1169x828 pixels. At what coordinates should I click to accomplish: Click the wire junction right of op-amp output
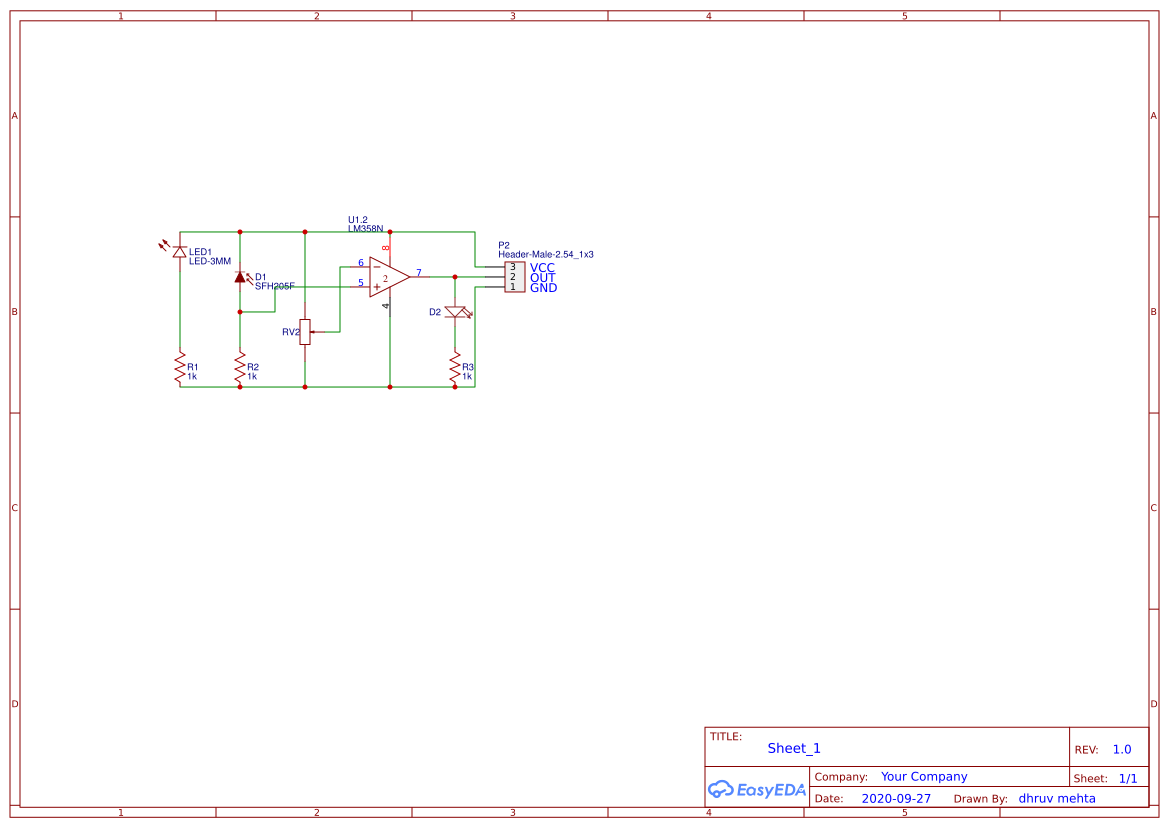click(455, 277)
